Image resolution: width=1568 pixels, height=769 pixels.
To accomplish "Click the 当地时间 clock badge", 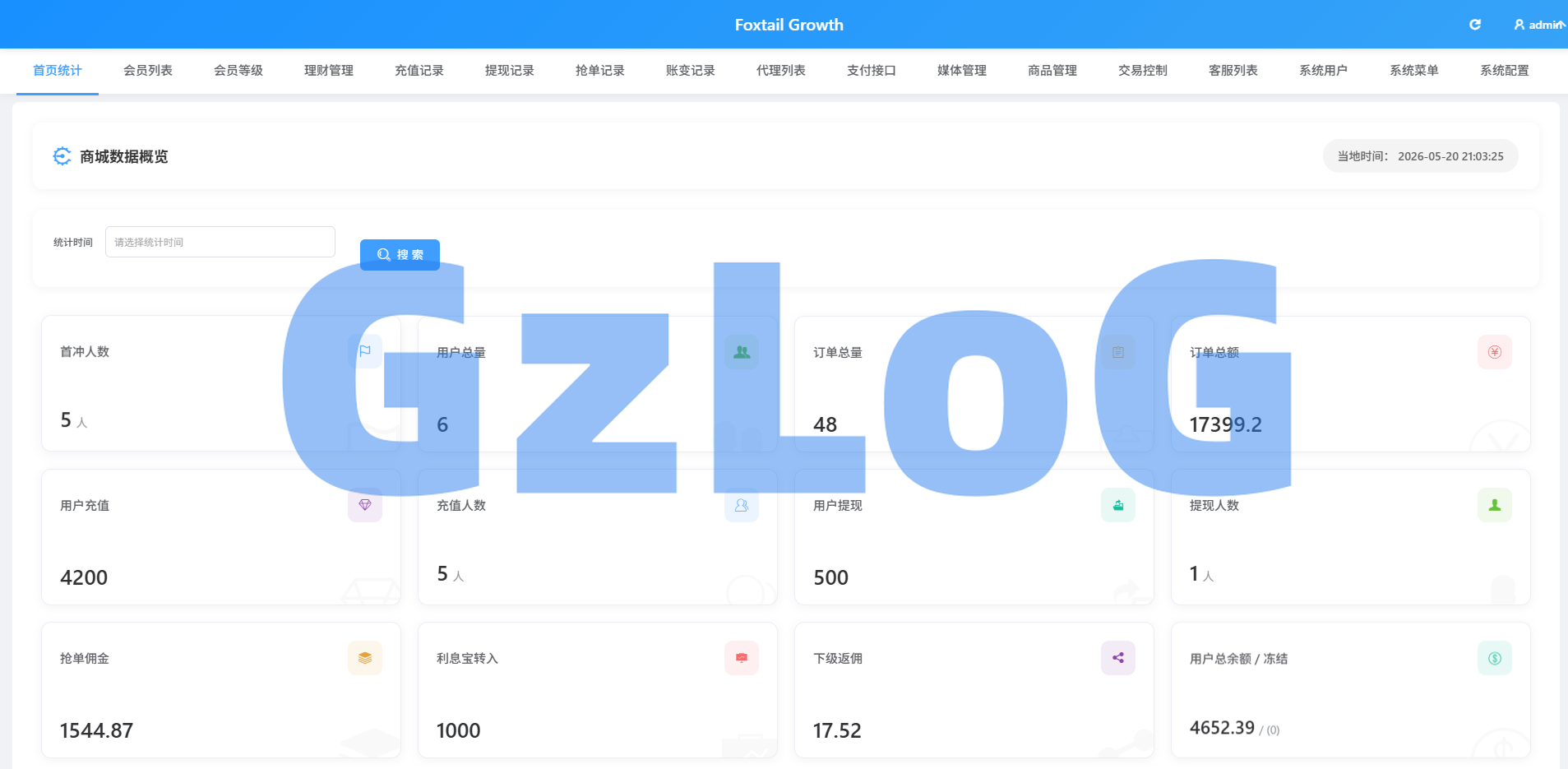I will 1420,156.
